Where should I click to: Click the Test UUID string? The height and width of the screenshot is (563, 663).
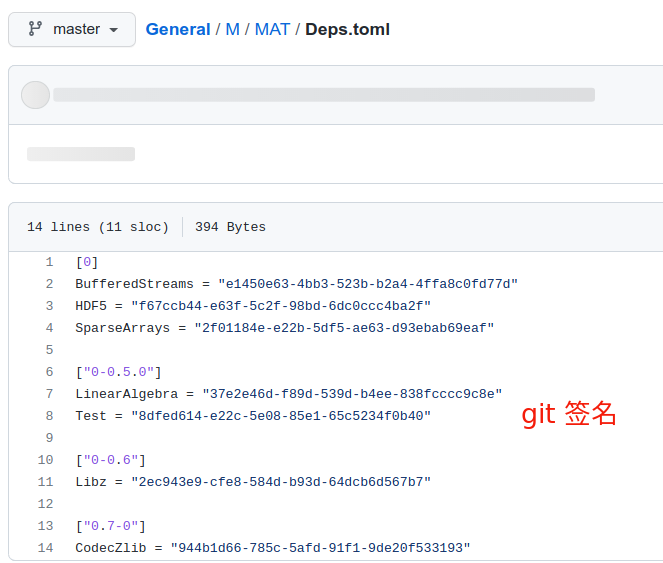pos(281,416)
